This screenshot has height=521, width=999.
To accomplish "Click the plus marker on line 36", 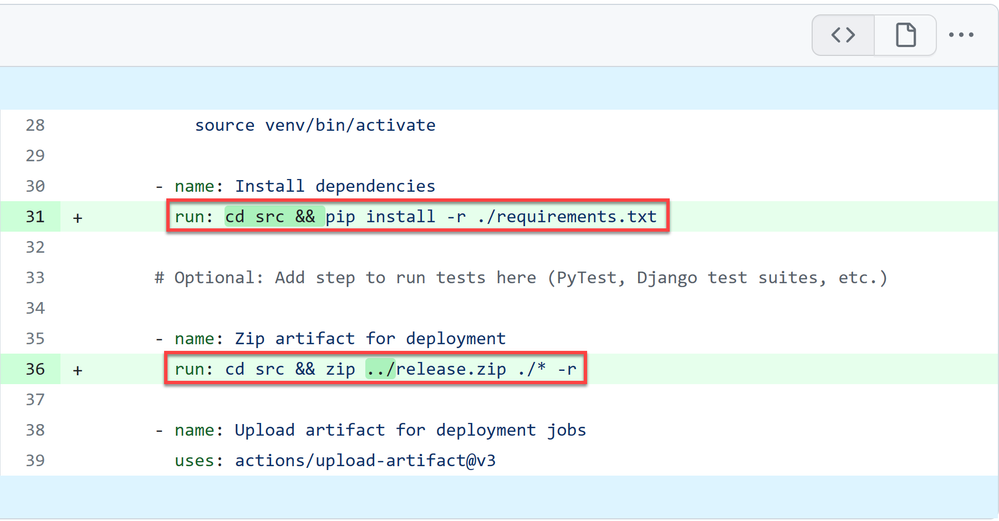I will 78,370.
